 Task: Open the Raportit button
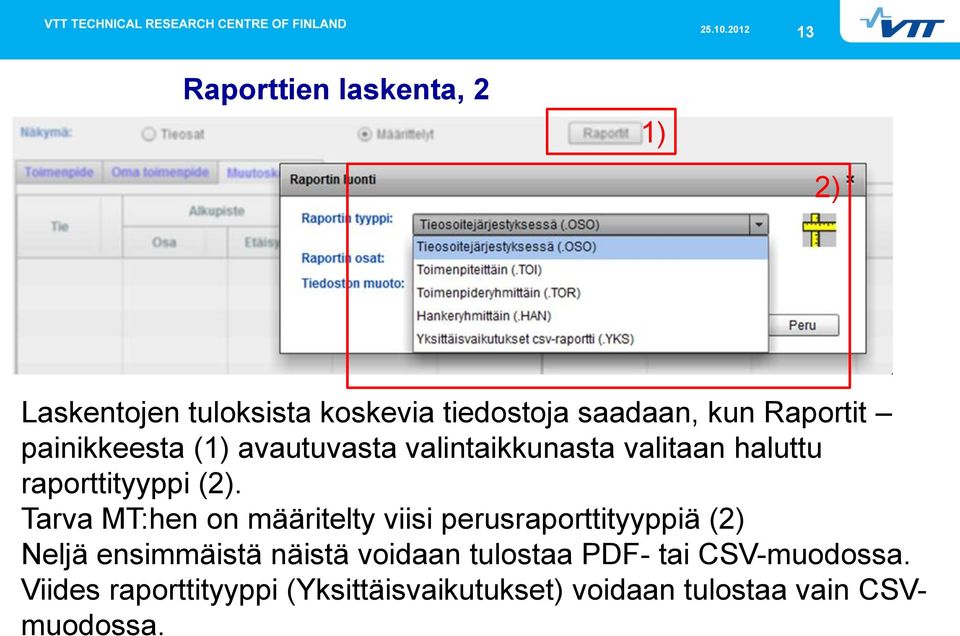pos(605,133)
